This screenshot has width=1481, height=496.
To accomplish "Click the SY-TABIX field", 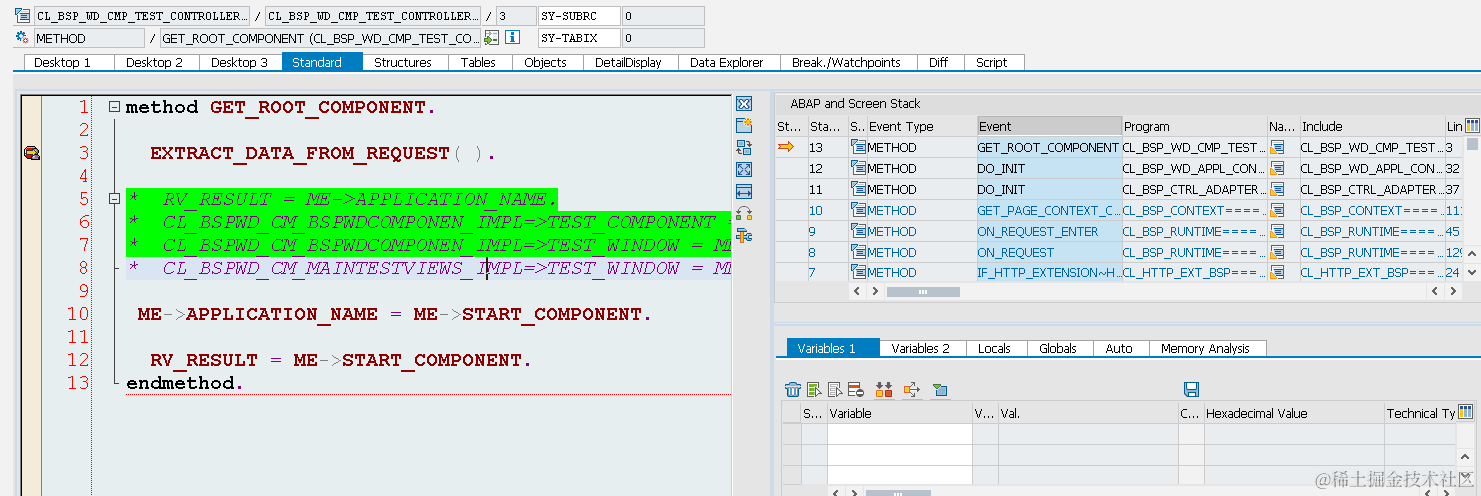I will 579,38.
